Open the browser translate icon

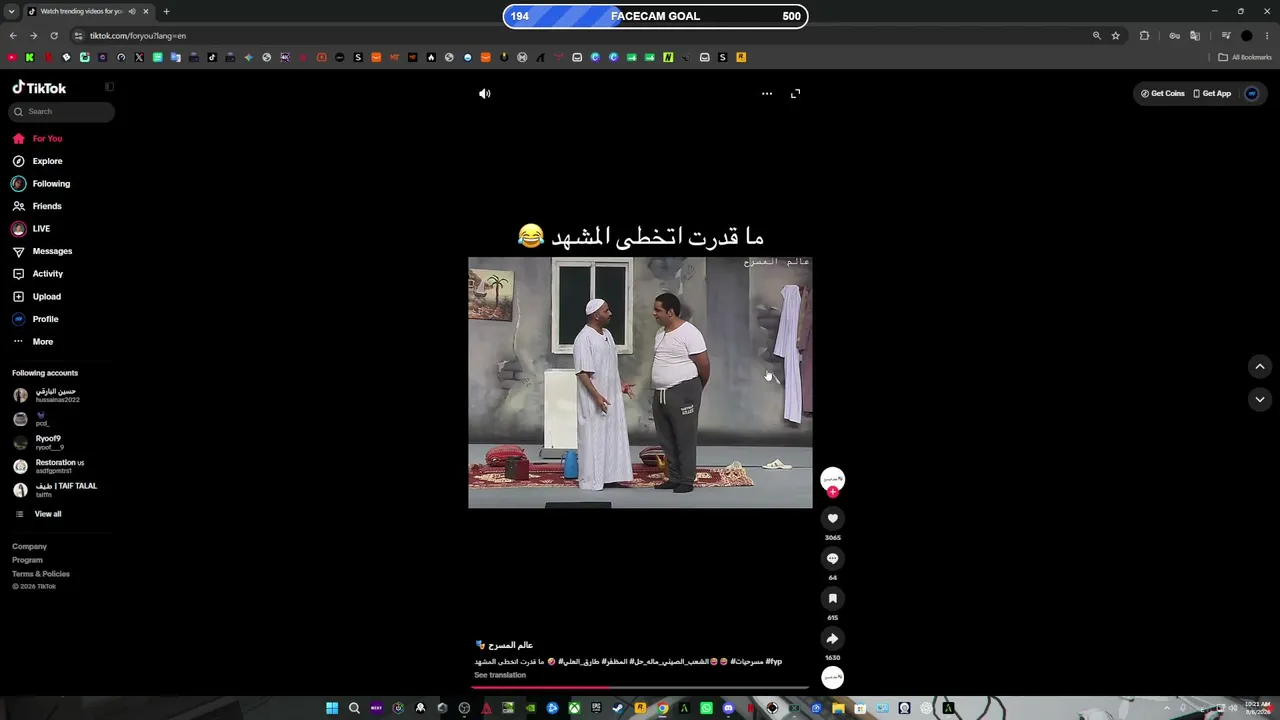(1195, 36)
